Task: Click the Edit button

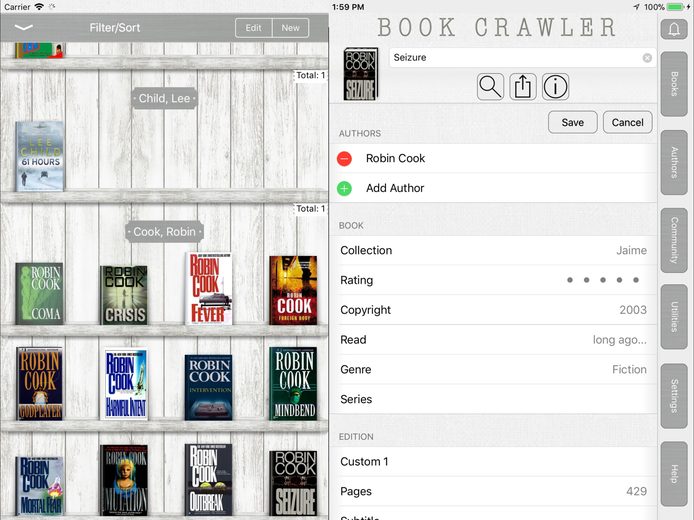Action: (x=254, y=27)
